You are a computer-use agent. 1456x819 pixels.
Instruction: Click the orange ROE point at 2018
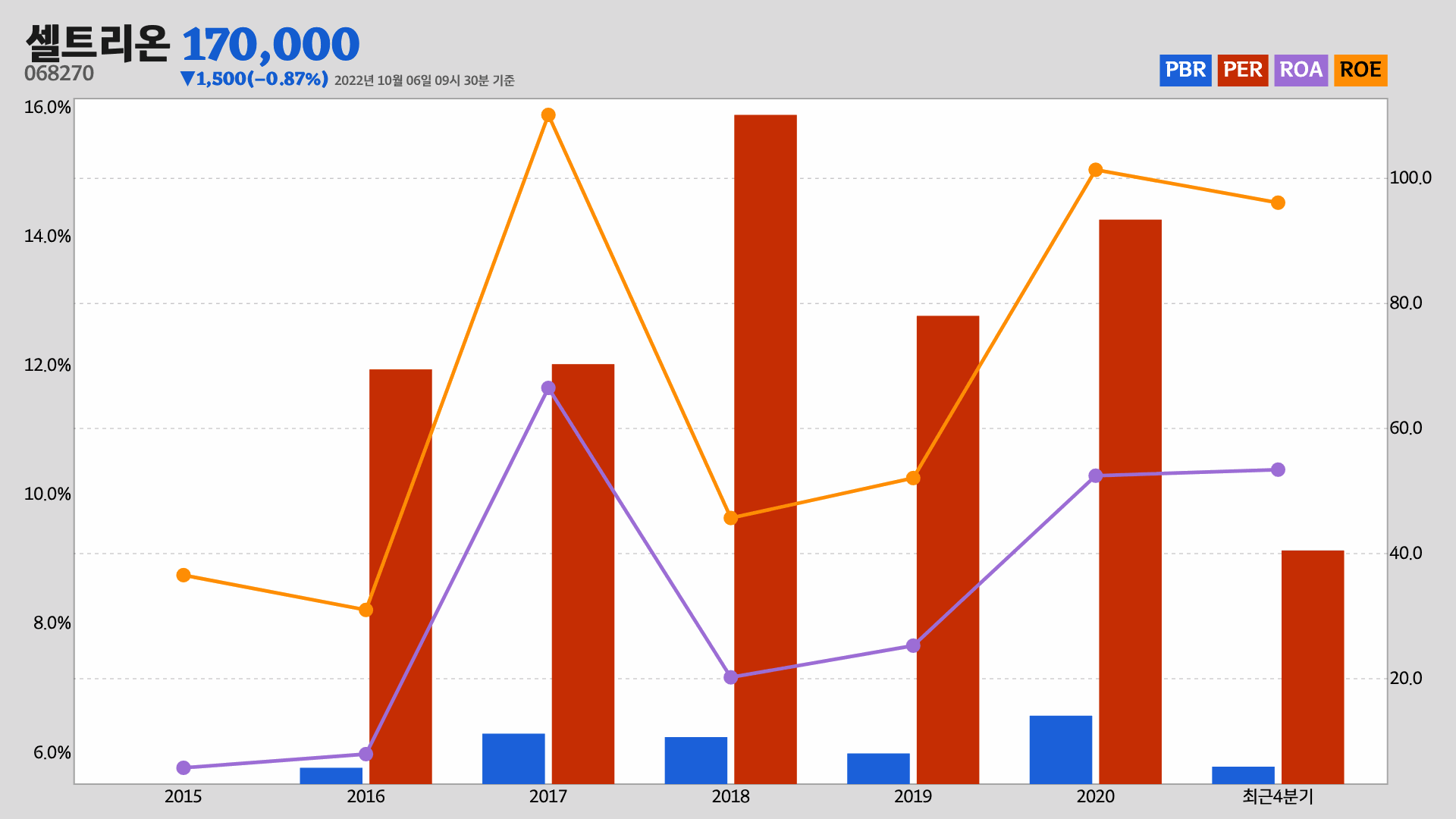coord(731,518)
